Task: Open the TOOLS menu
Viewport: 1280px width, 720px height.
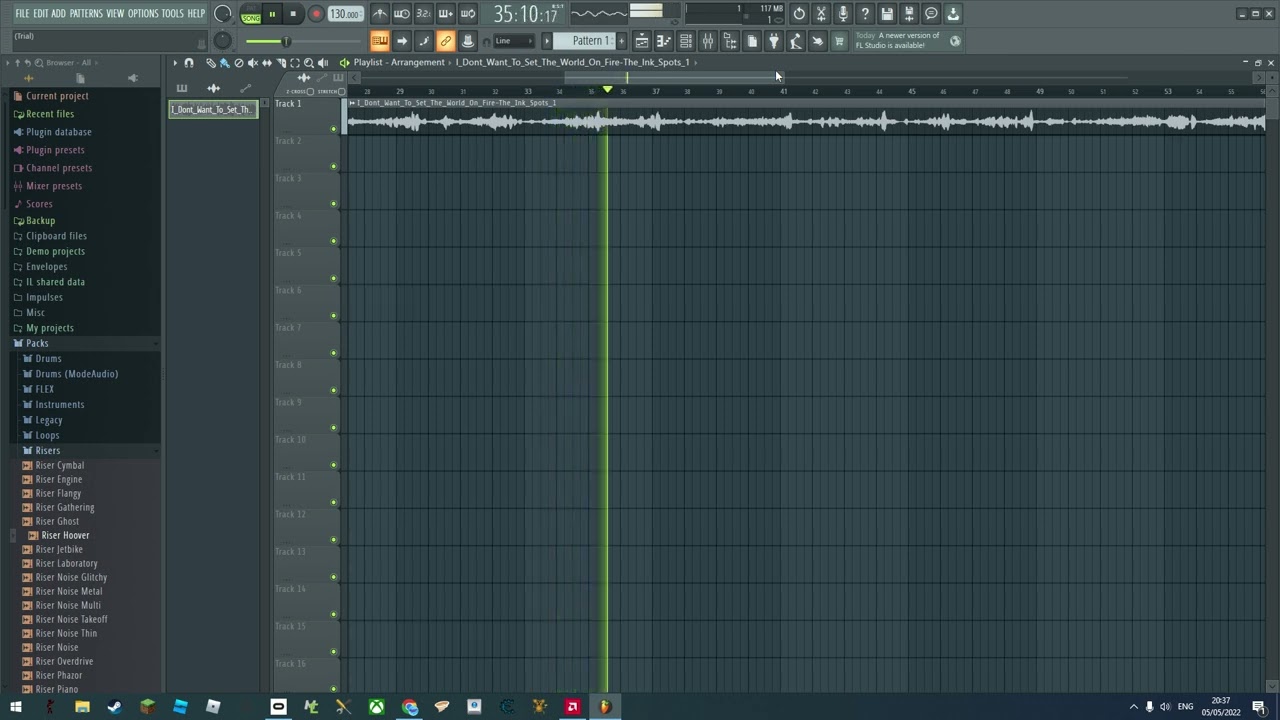Action: click(173, 14)
